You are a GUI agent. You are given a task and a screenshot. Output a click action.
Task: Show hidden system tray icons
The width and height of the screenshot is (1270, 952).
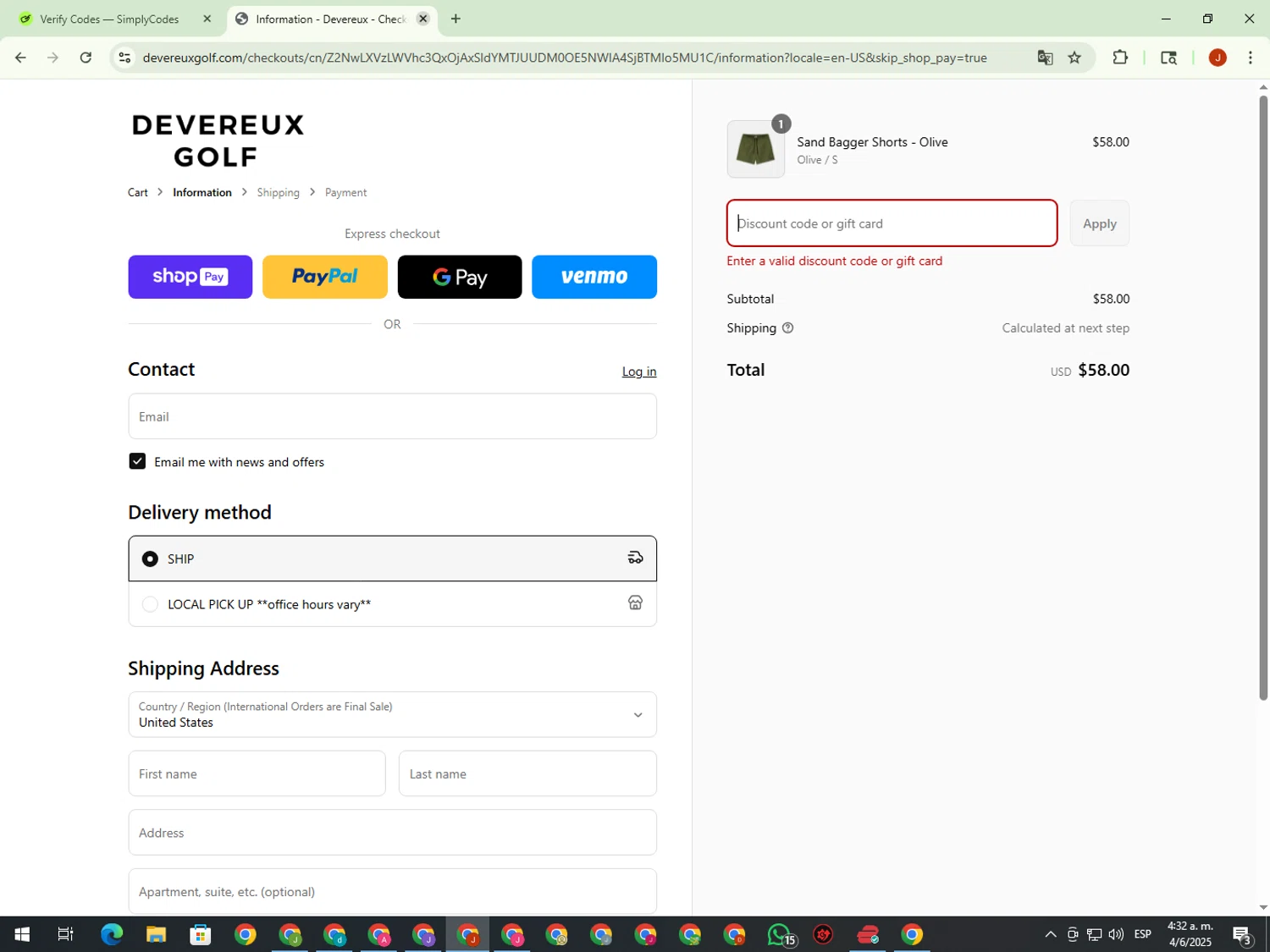coord(1051,934)
